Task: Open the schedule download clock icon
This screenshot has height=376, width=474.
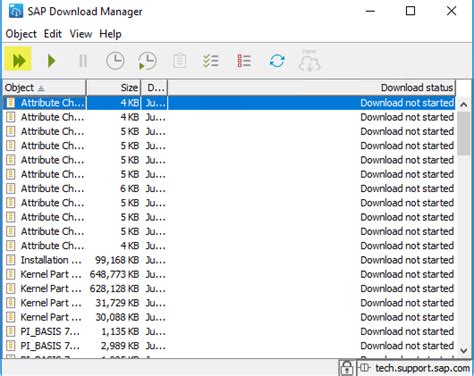Action: (115, 61)
